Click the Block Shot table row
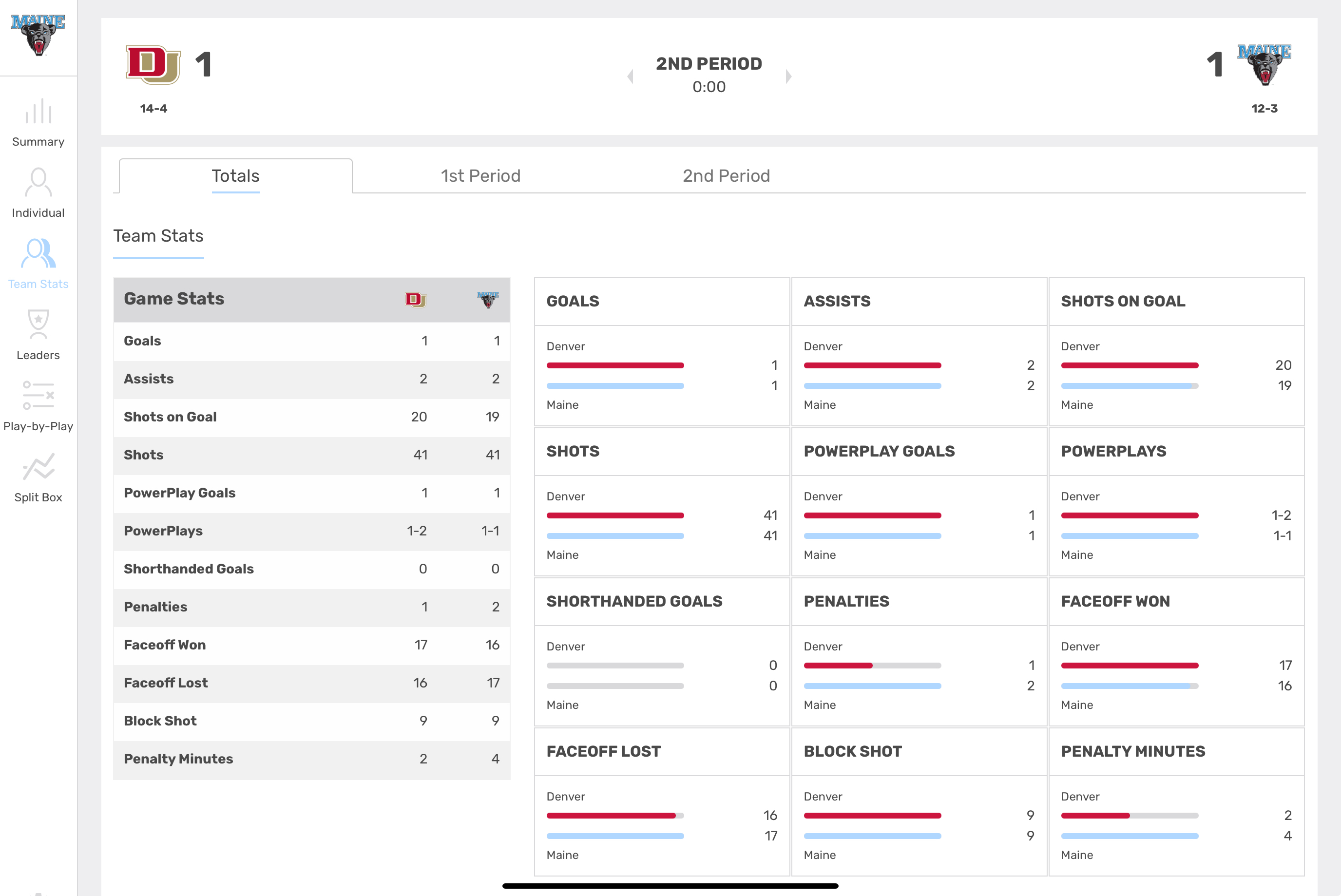This screenshot has width=1341, height=896. pos(312,721)
